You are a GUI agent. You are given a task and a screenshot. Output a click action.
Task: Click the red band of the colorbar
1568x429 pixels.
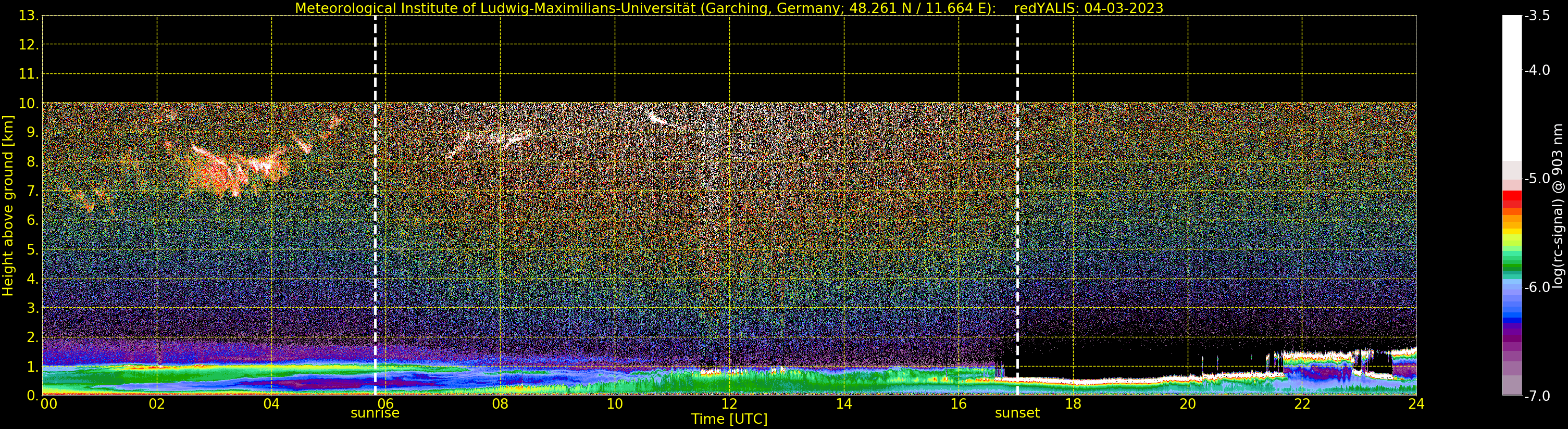pyautogui.click(x=1511, y=199)
